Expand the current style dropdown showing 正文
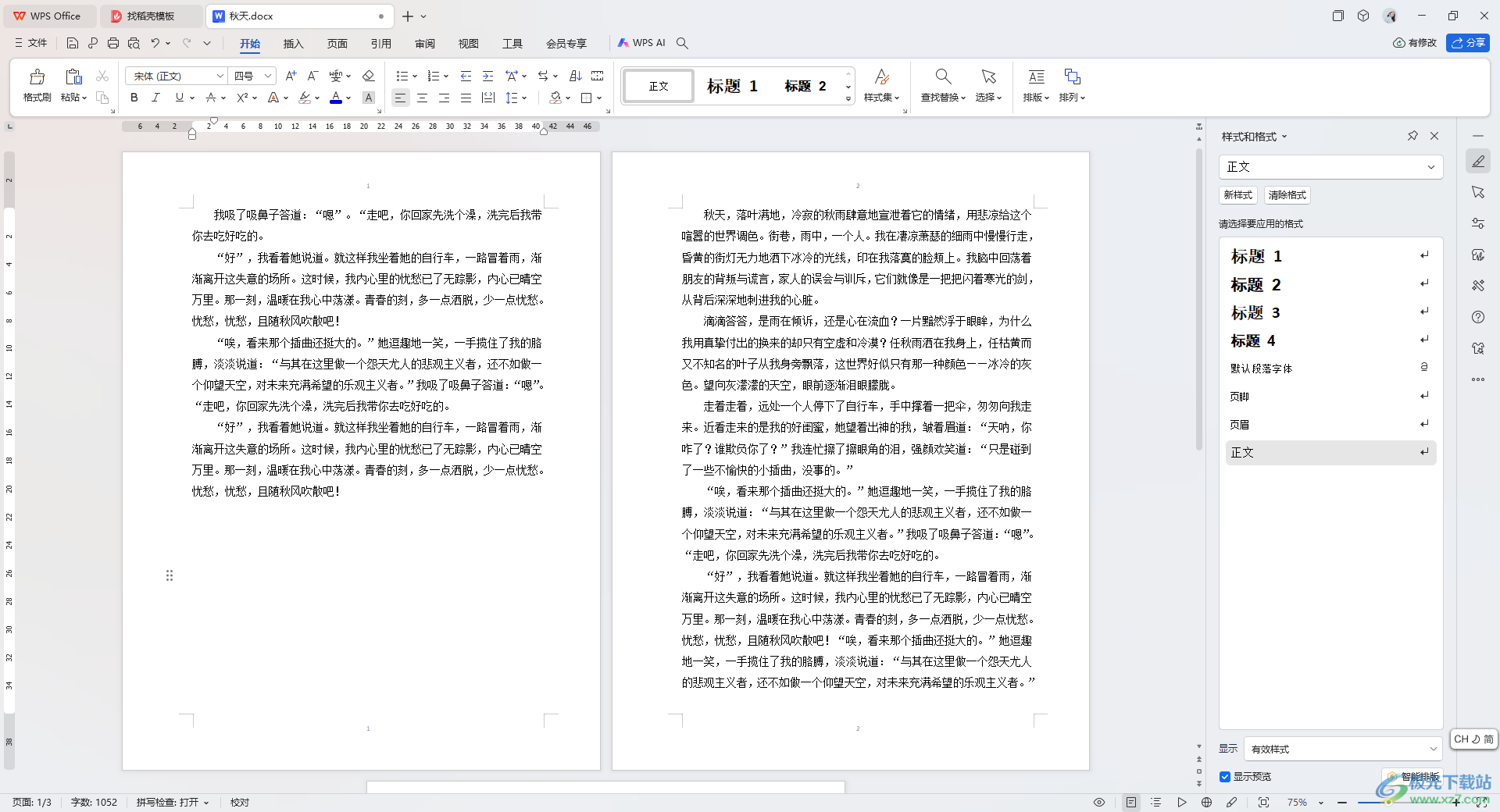The image size is (1500, 812). tap(1430, 167)
